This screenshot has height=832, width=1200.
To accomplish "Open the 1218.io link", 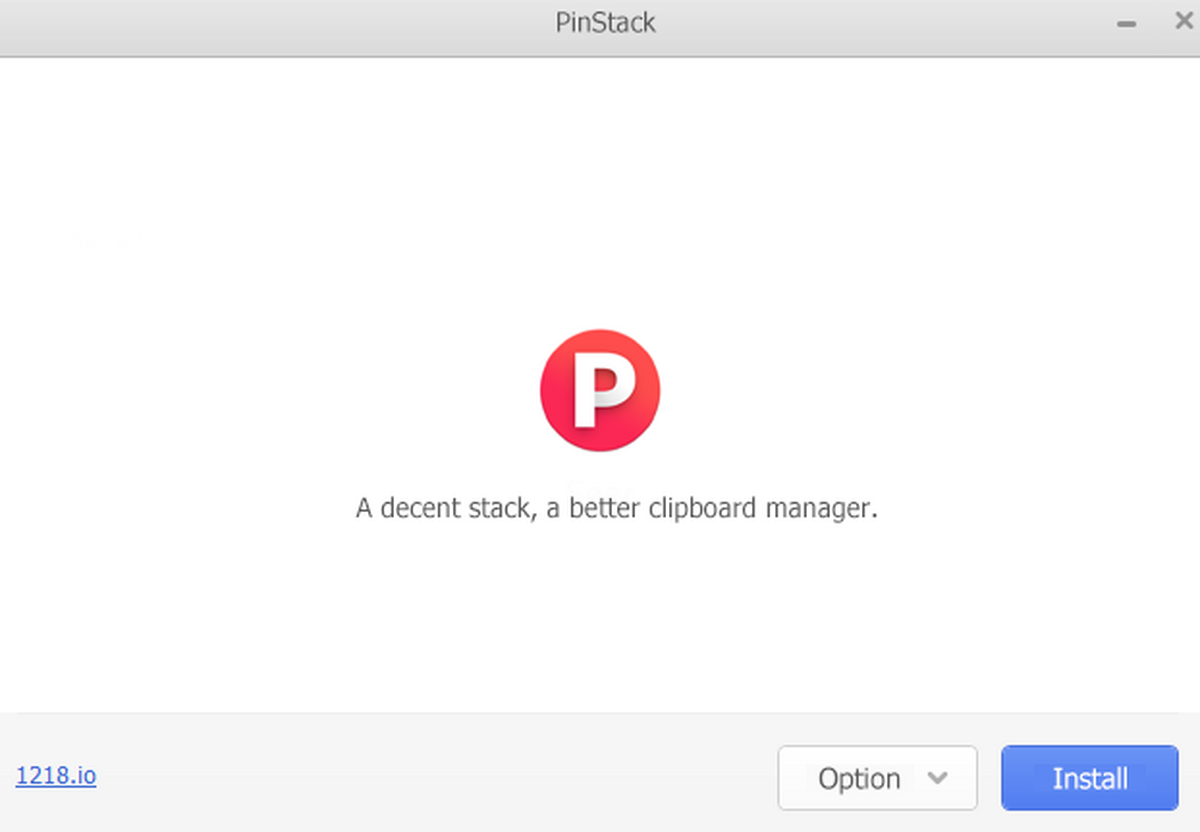I will point(56,775).
